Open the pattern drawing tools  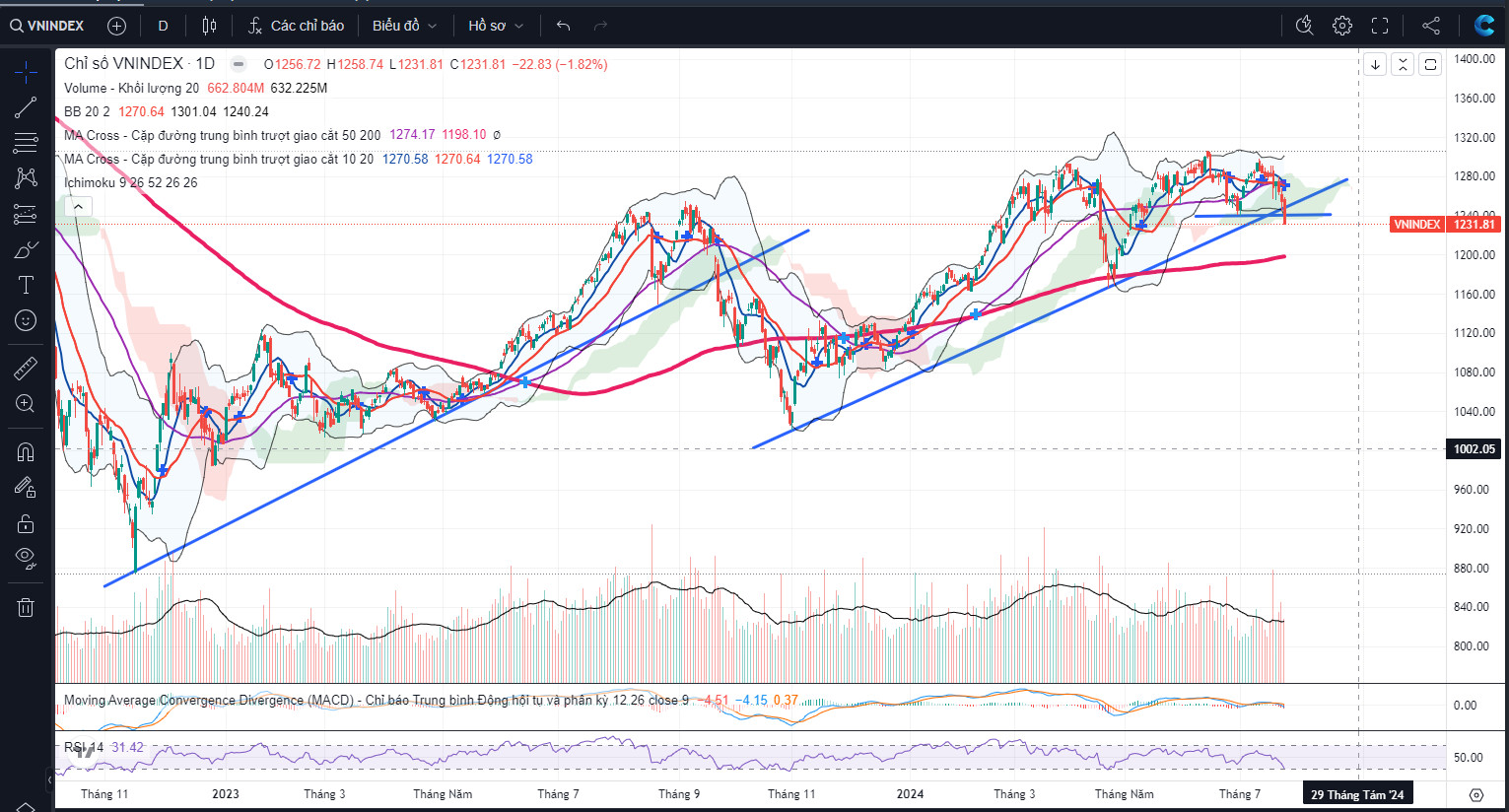(26, 178)
